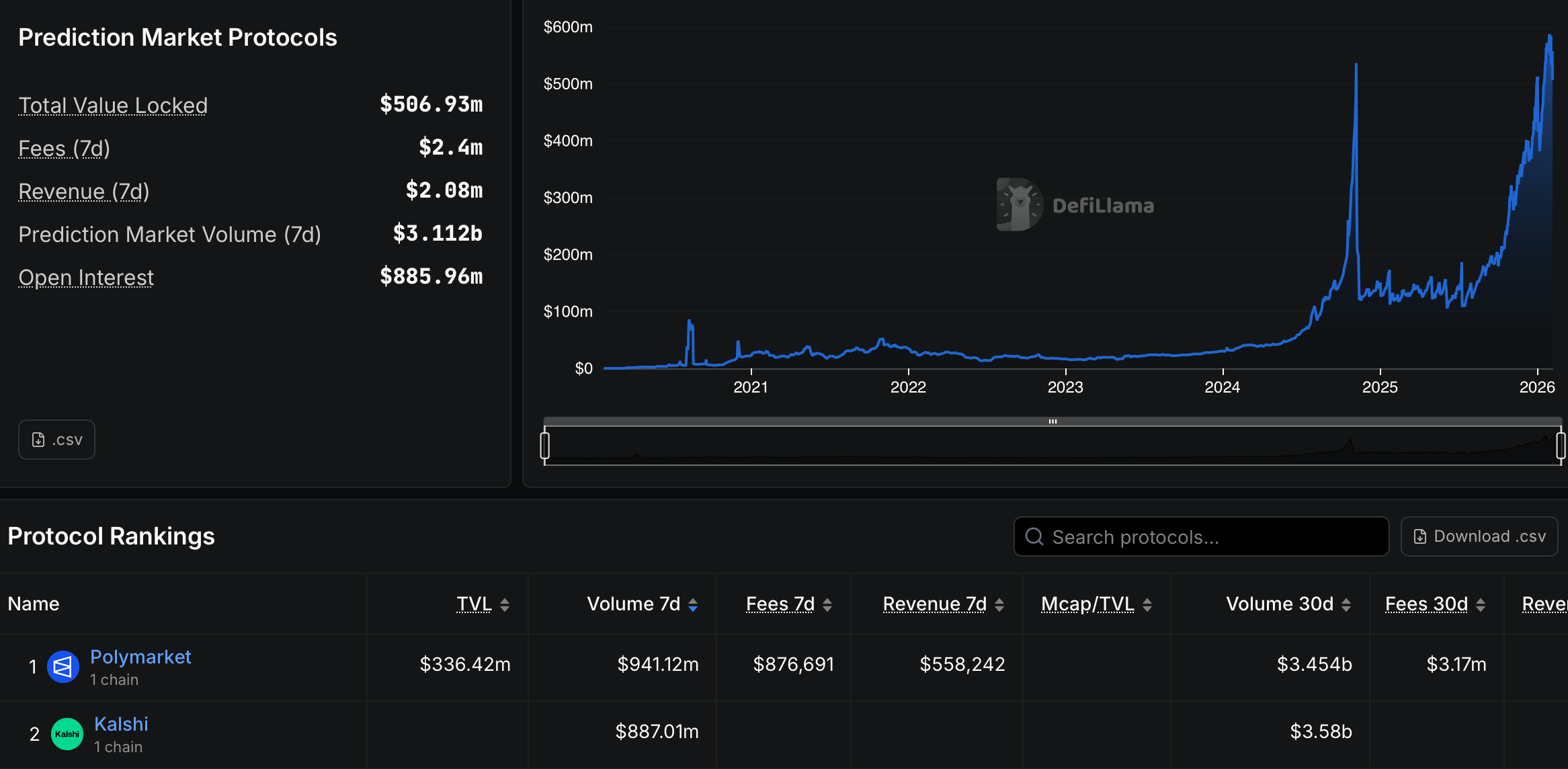Click the search magnifier icon
Viewport: 1568px width, 769px height.
[1034, 536]
